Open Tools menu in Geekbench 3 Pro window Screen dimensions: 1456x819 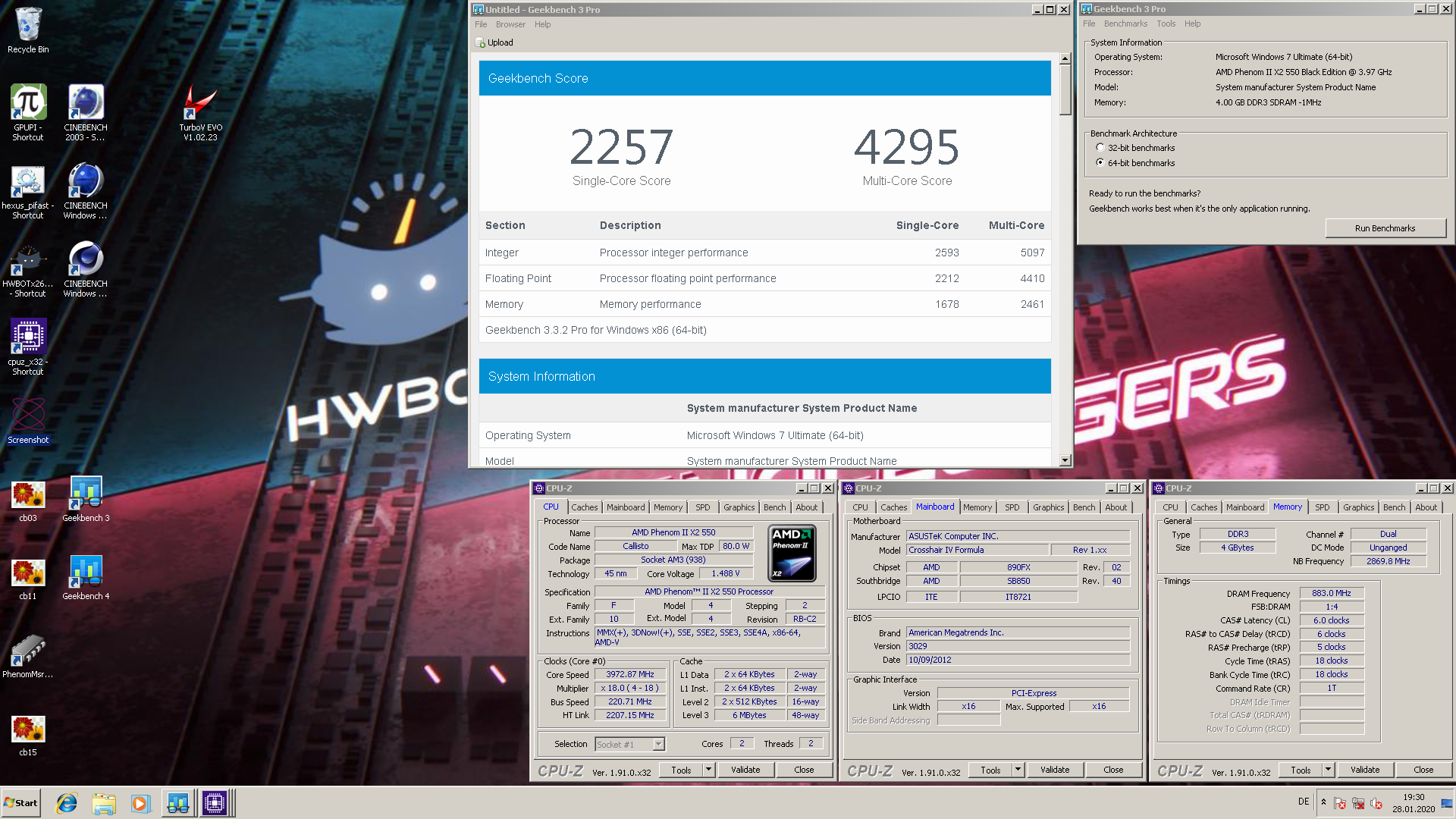(x=1166, y=24)
